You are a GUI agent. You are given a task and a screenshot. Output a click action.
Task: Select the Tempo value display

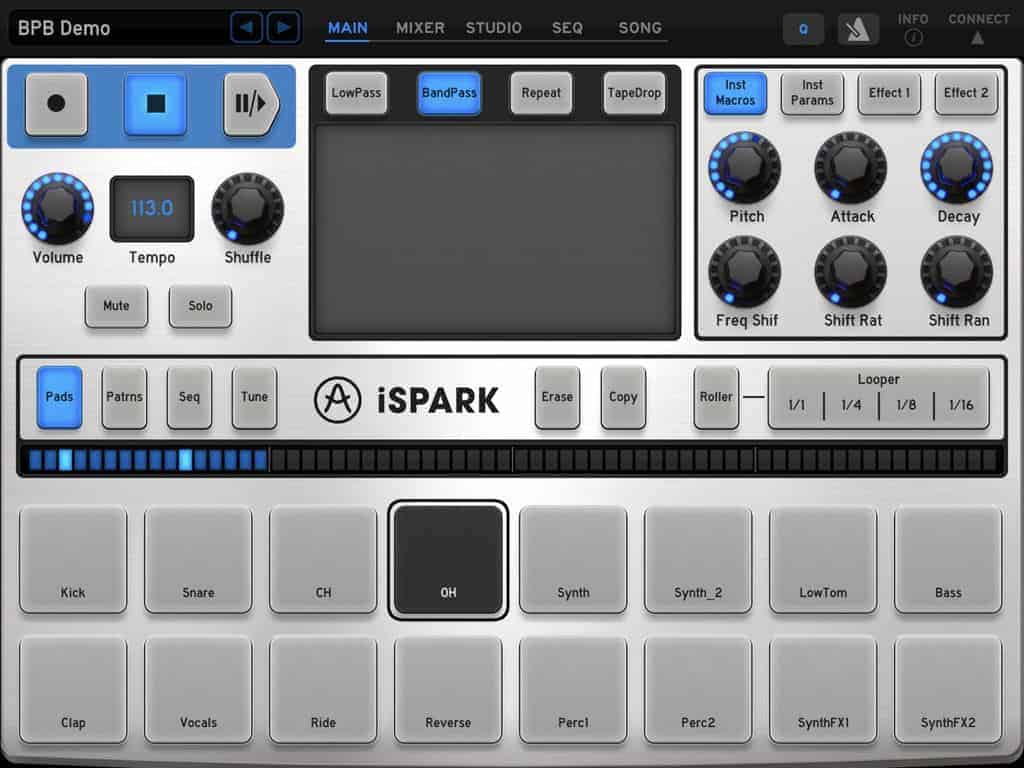coord(152,208)
